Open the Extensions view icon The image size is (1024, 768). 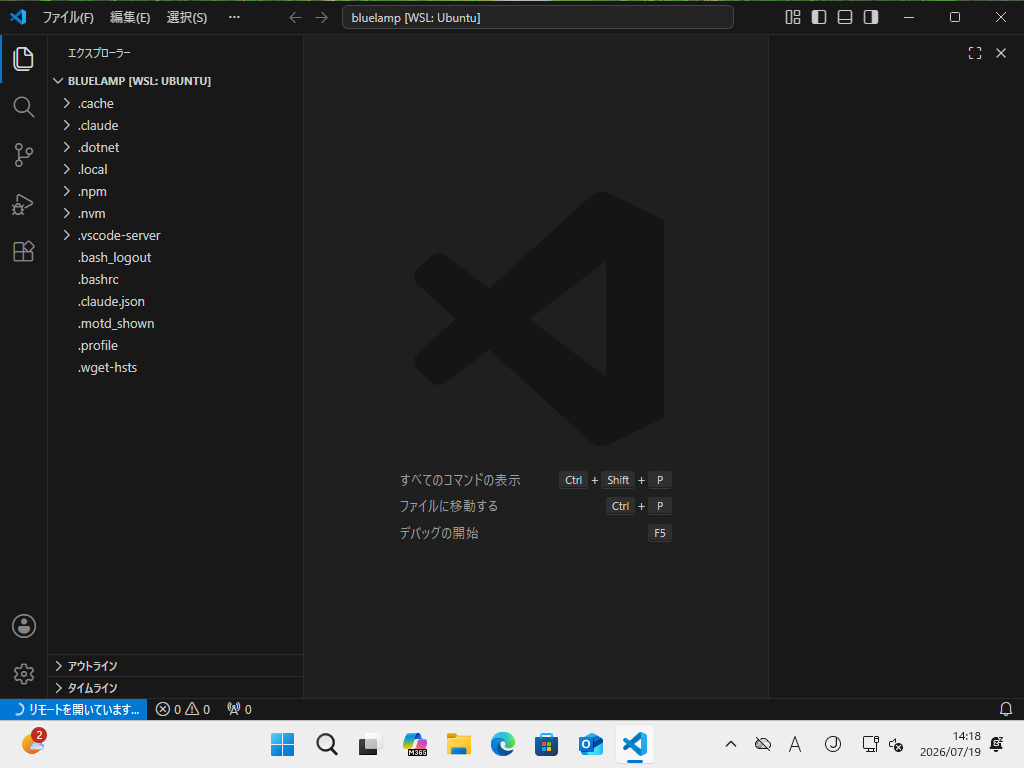24,251
